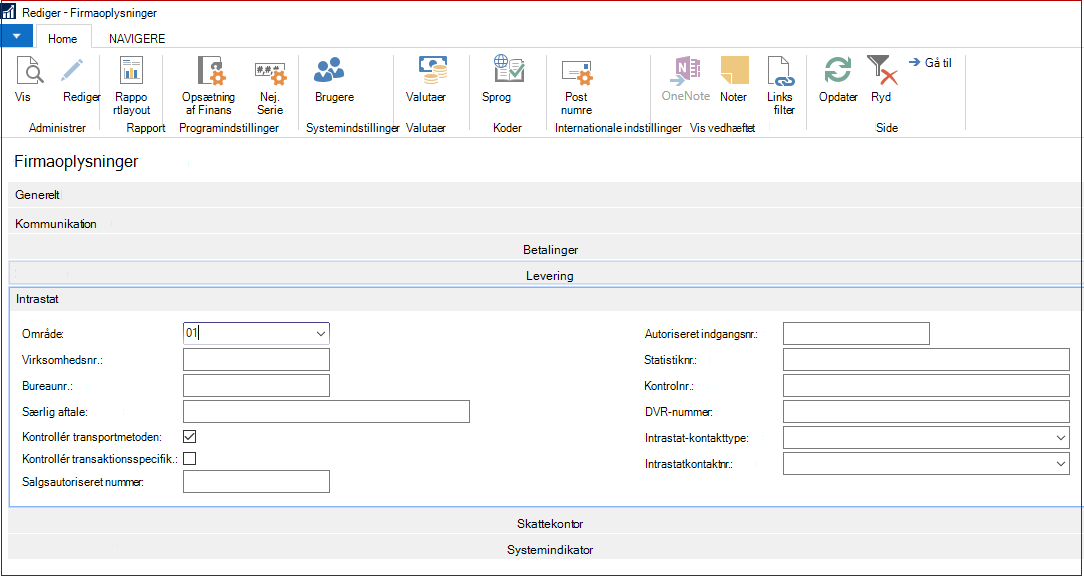Click the Virksomhedsnr. input field
Image resolution: width=1084 pixels, height=578 pixels.
256,360
